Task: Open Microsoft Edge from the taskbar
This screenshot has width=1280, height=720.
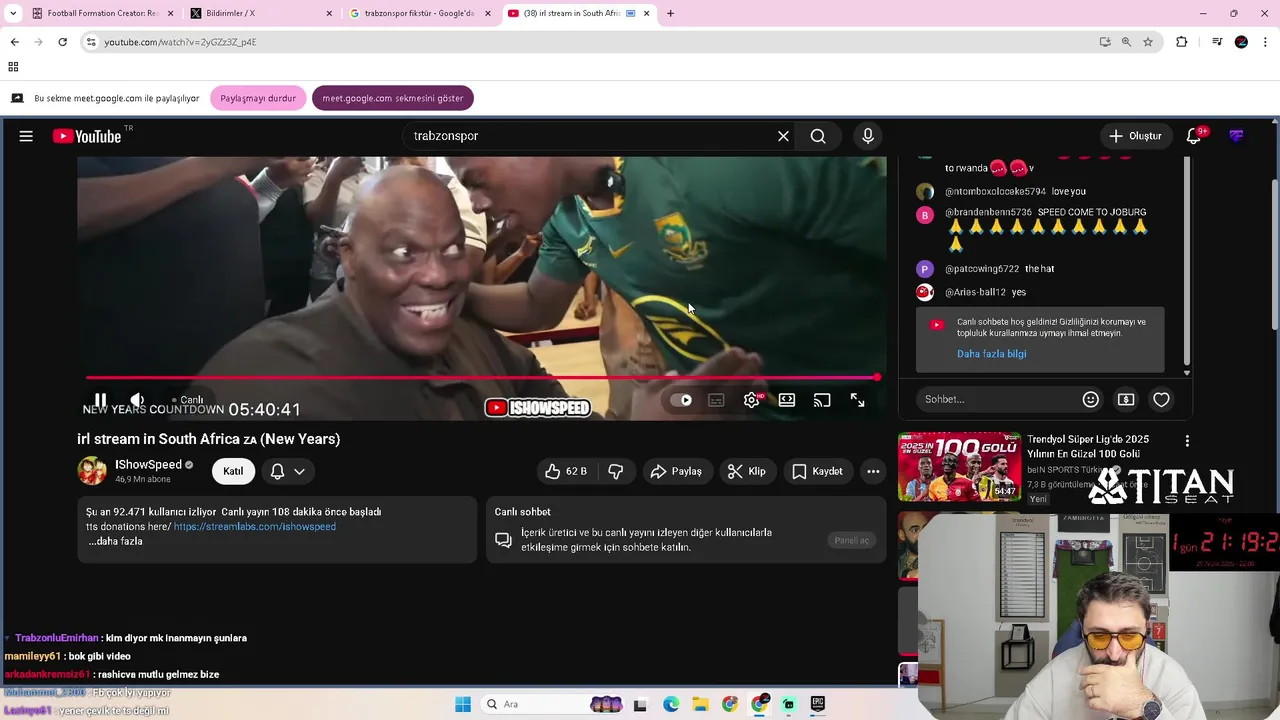Action: pyautogui.click(x=670, y=704)
